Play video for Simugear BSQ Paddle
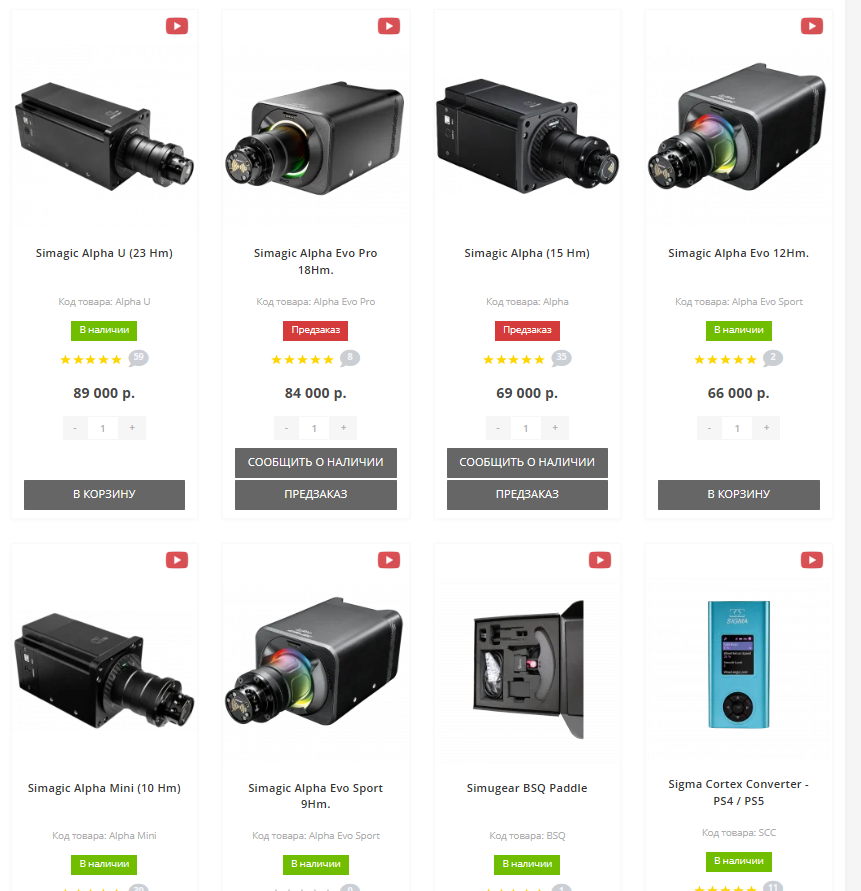 point(600,560)
